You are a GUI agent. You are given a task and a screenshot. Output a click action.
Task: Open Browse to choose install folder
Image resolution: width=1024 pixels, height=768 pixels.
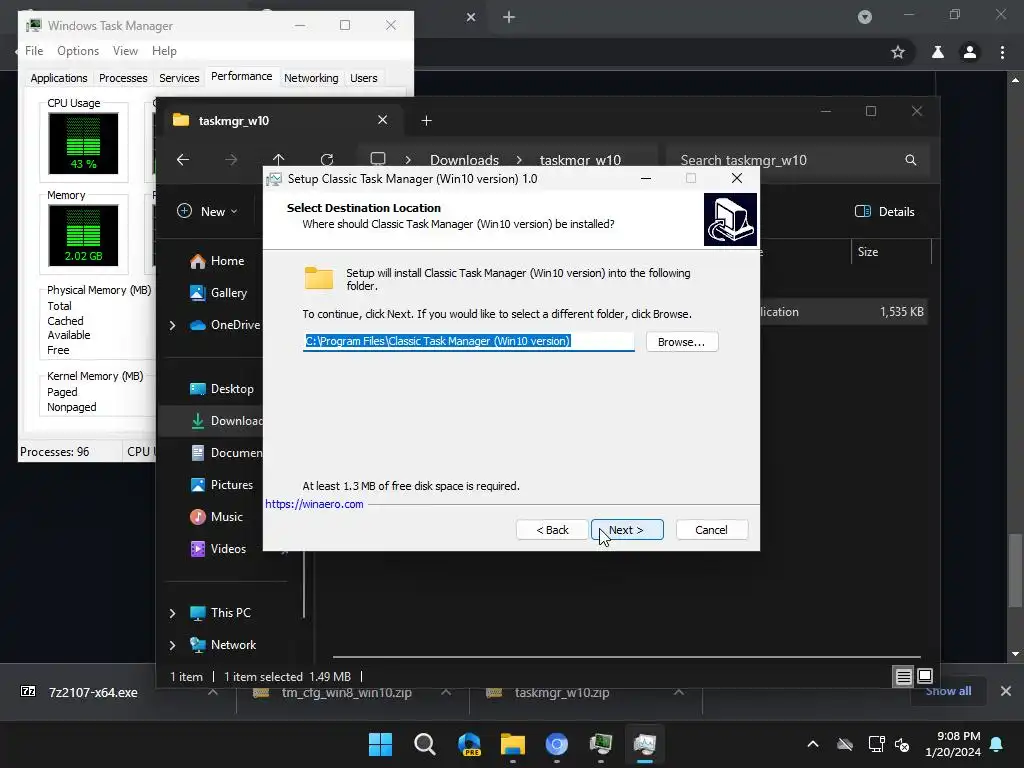click(682, 342)
